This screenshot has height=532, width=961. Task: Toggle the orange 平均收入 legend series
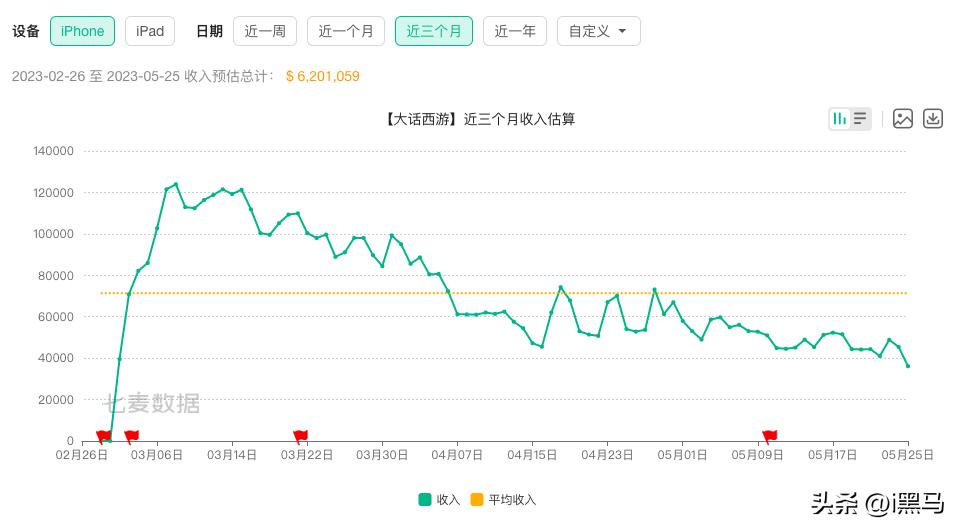(x=503, y=500)
